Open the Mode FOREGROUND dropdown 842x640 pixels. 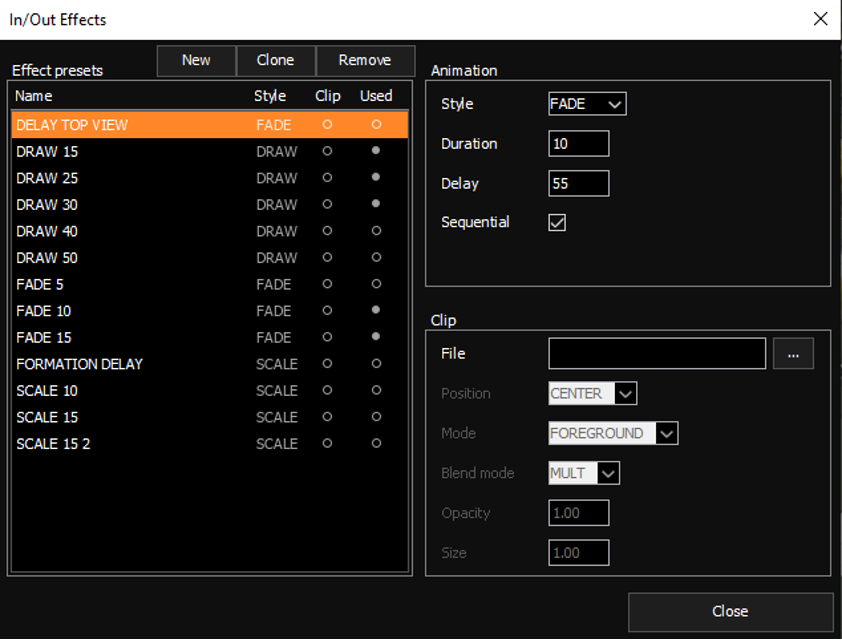click(613, 433)
